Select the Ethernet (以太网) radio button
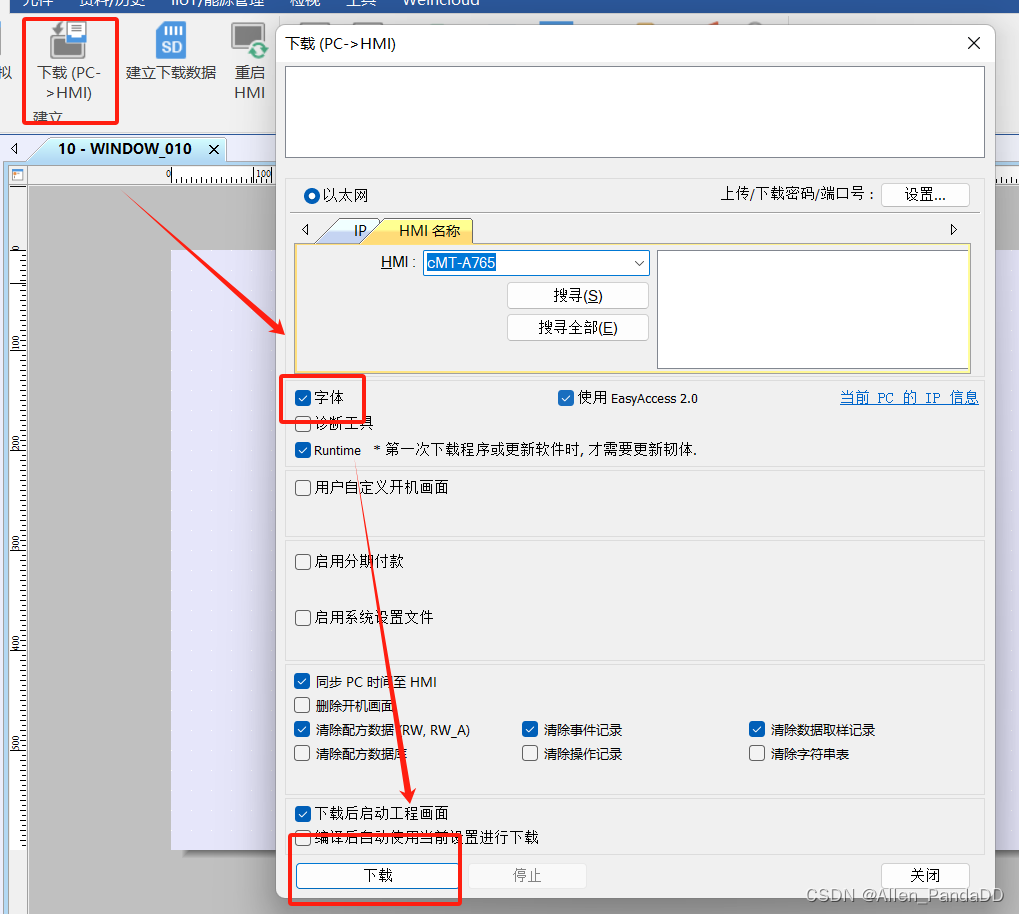 click(312, 196)
